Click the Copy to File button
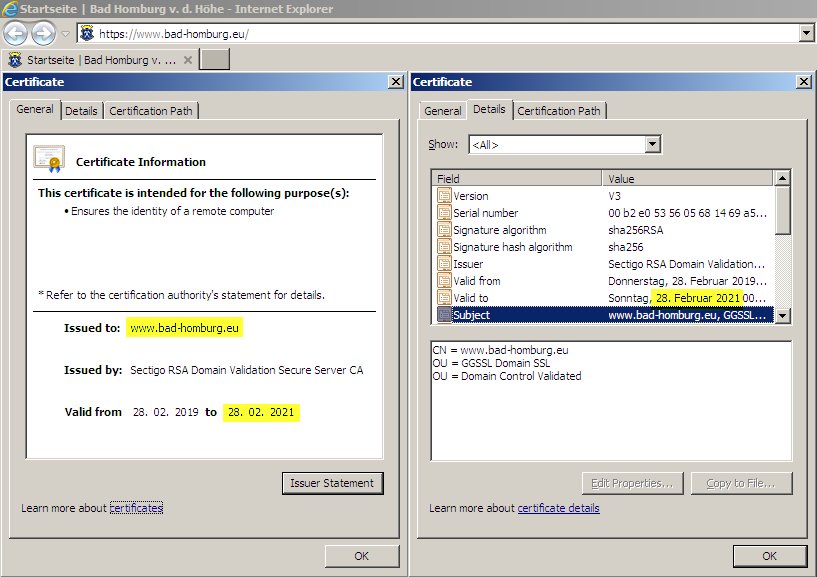 pyautogui.click(x=741, y=483)
